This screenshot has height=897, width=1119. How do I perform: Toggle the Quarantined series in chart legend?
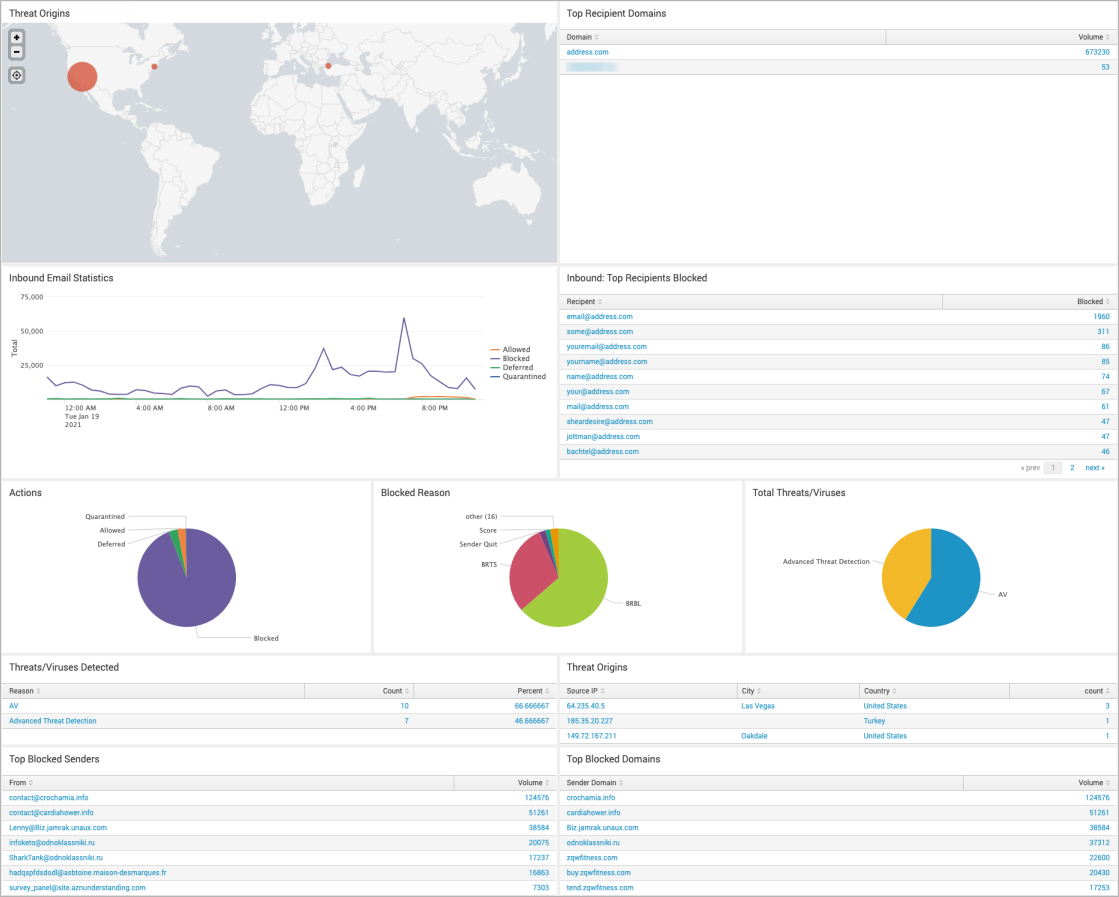[x=518, y=377]
